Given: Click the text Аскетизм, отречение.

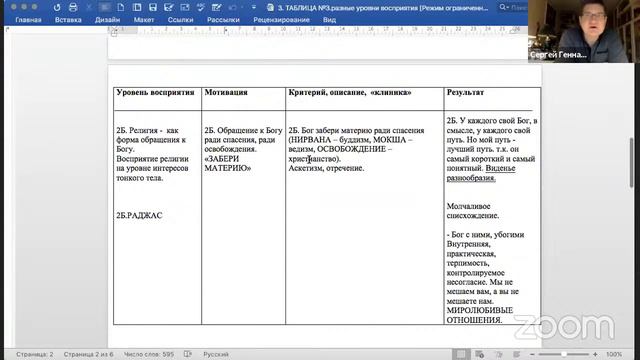Looking at the screenshot, I should pos(326,168).
